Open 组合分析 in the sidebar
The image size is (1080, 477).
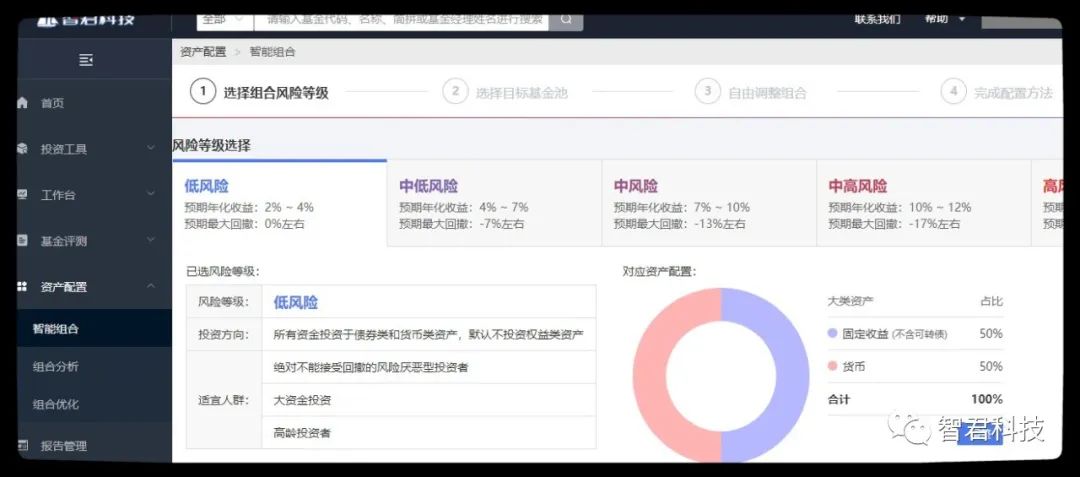56,367
